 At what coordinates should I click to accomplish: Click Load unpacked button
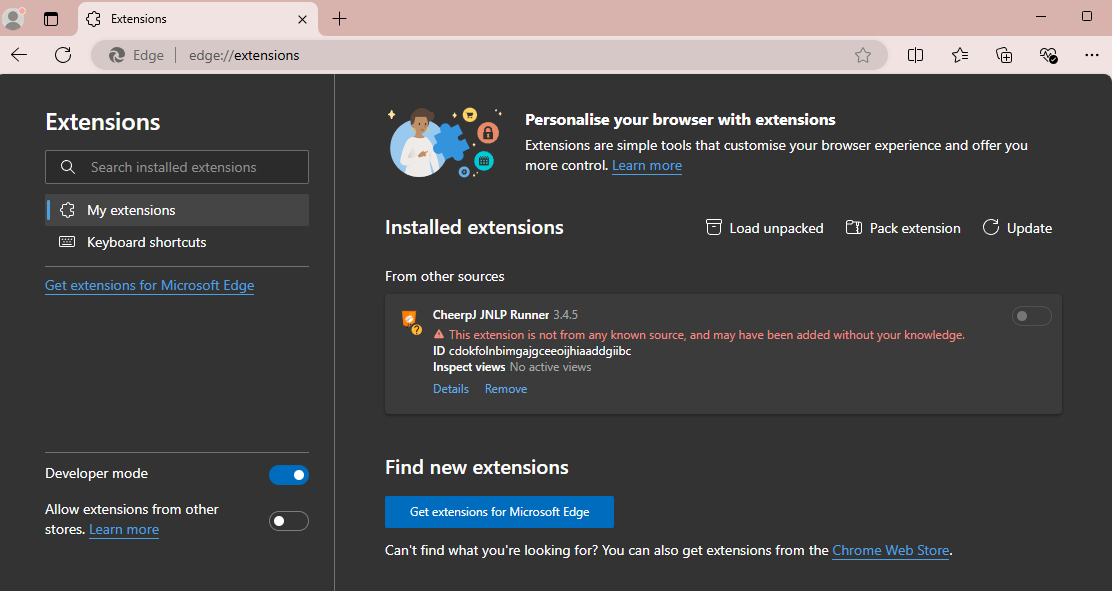point(765,228)
